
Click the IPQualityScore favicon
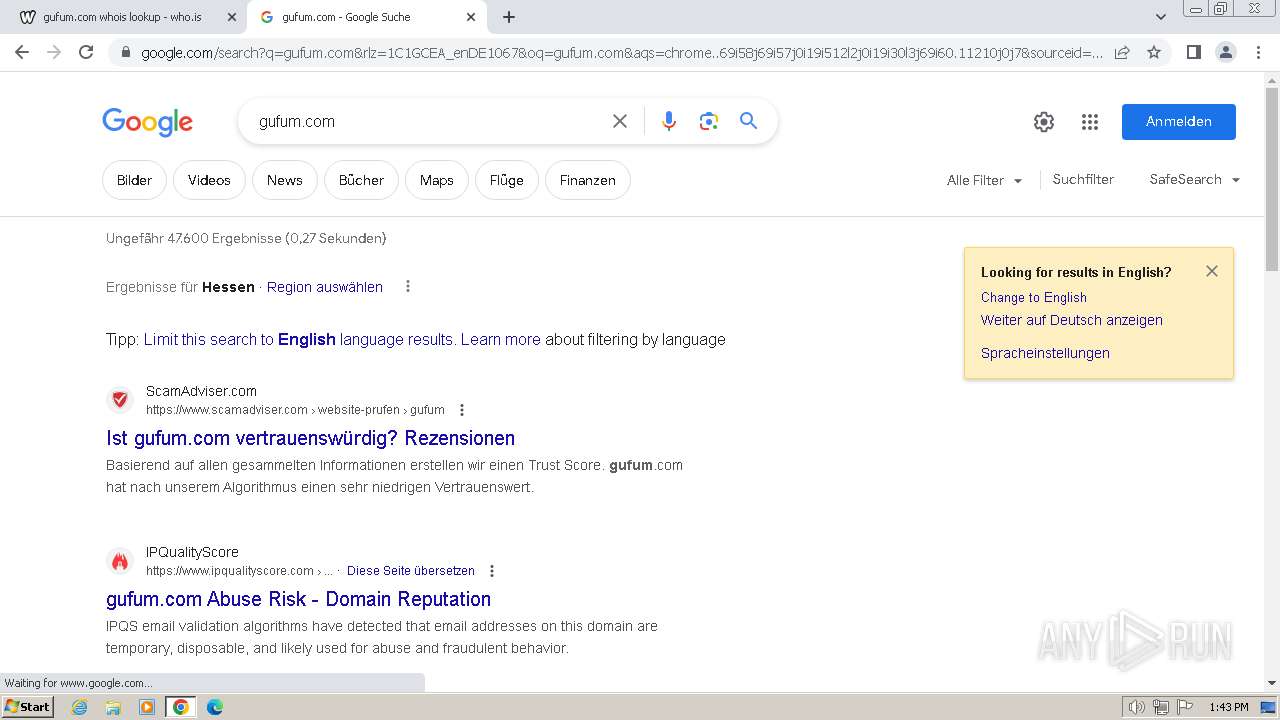click(120, 561)
